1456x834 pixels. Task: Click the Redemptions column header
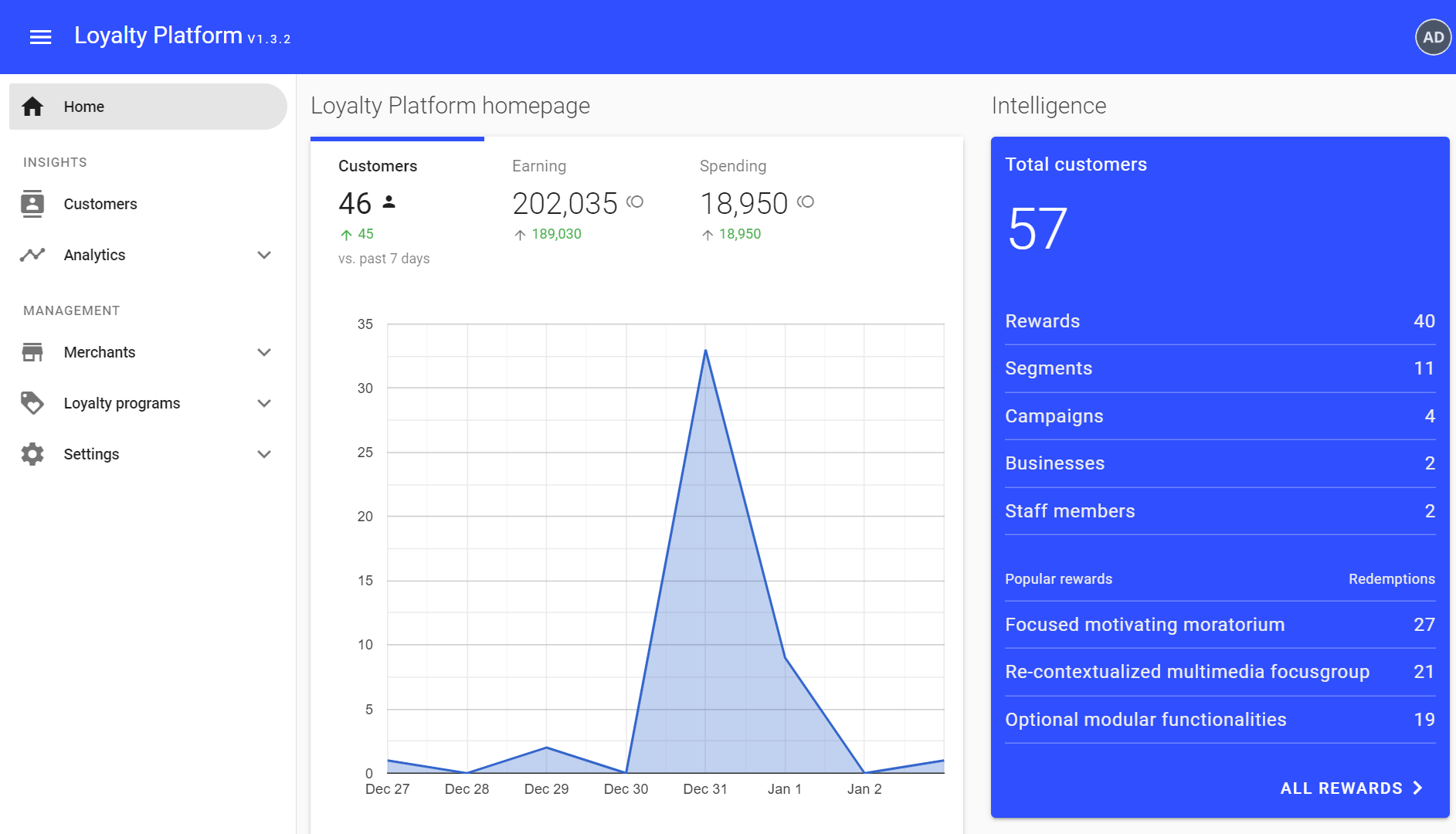click(1392, 579)
